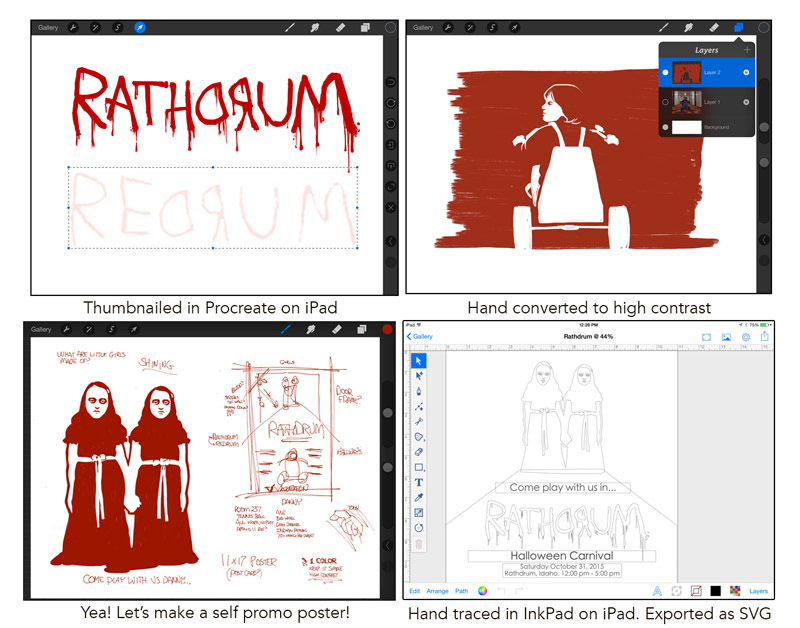Open the wrench Actions icon in top-left Procreate

pos(73,28)
